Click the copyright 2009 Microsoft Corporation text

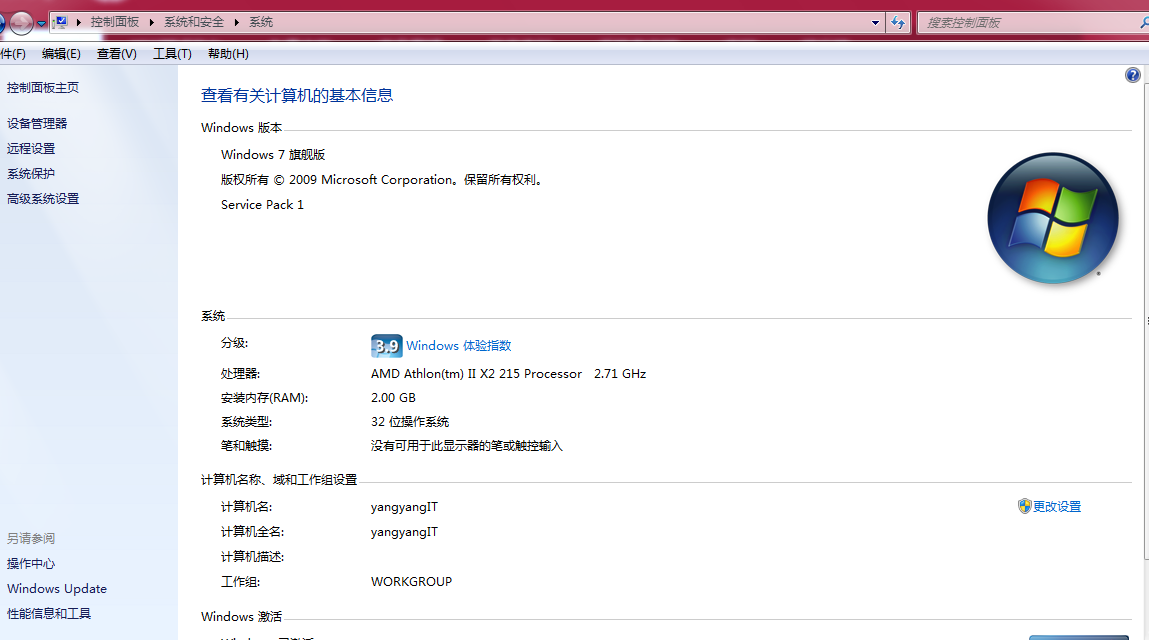tap(382, 180)
